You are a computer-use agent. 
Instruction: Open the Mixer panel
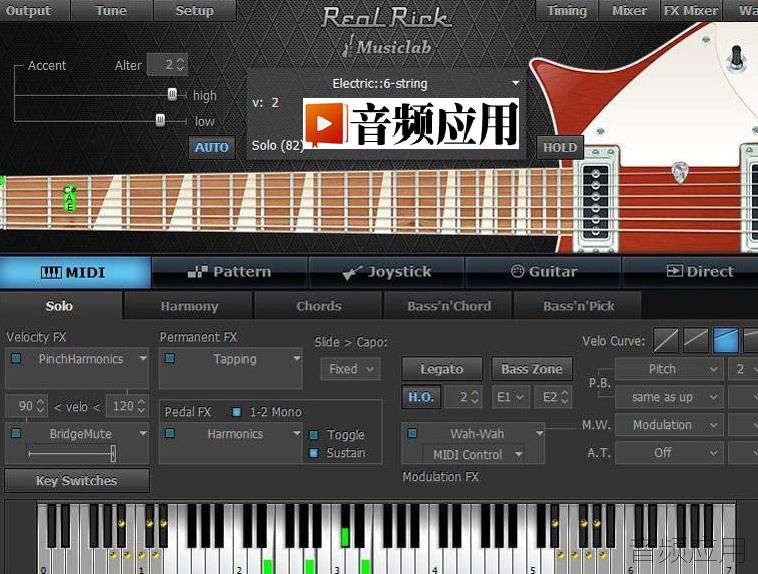pos(629,10)
